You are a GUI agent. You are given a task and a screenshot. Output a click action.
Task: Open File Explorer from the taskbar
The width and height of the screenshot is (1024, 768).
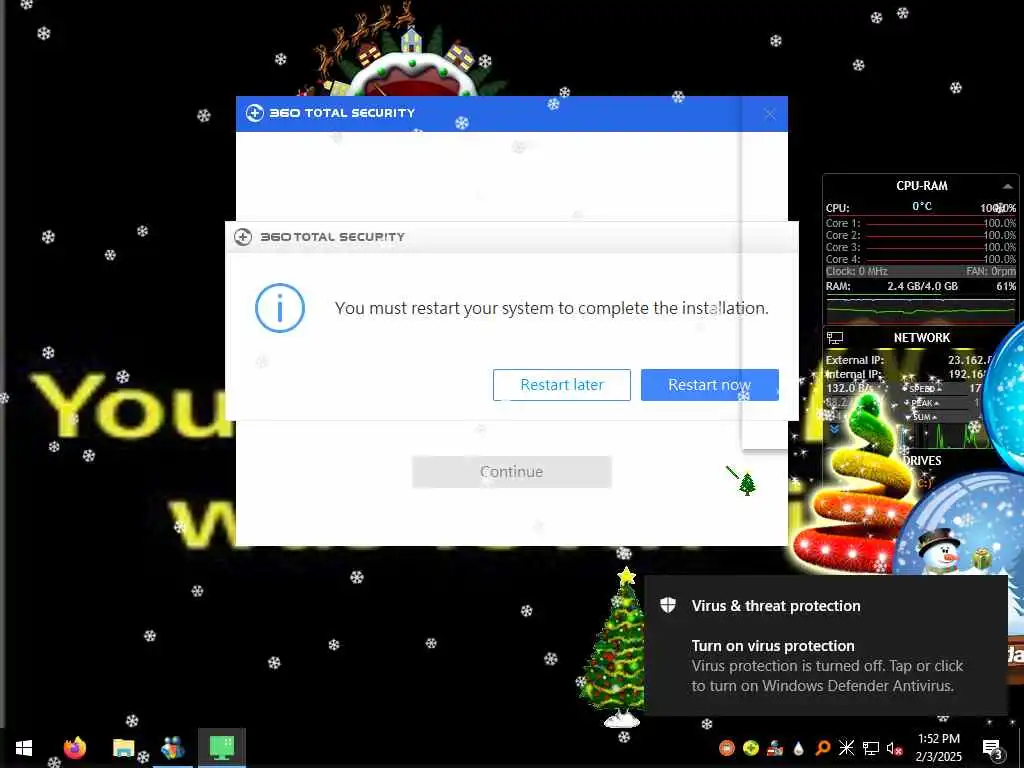coord(123,748)
